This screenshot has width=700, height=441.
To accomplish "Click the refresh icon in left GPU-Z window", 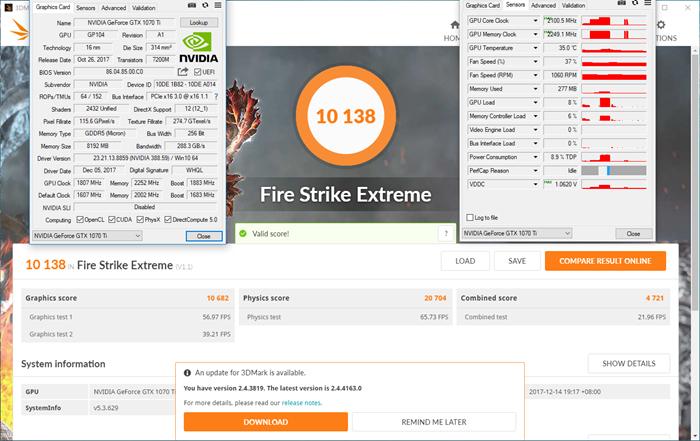I will point(205,5).
